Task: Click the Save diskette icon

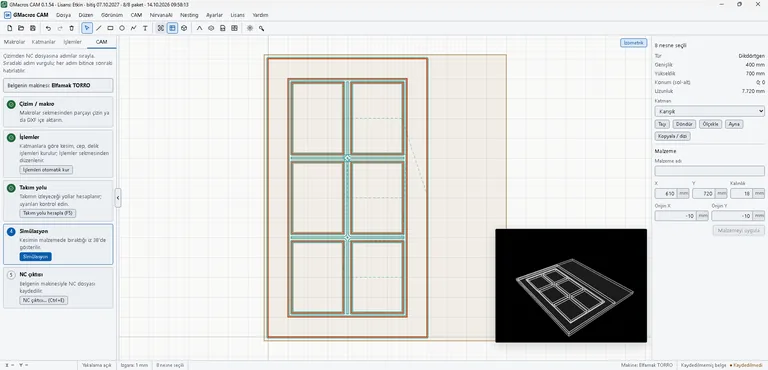Action: [x=33, y=28]
